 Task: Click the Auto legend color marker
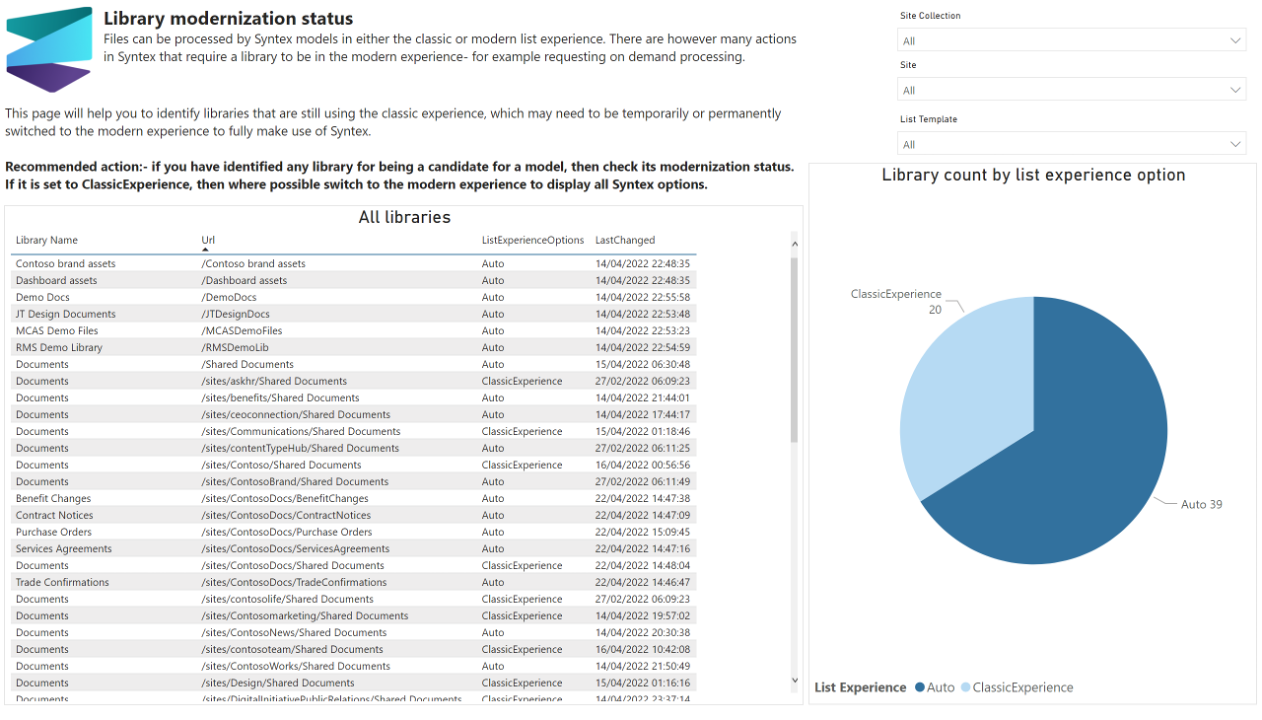point(918,687)
